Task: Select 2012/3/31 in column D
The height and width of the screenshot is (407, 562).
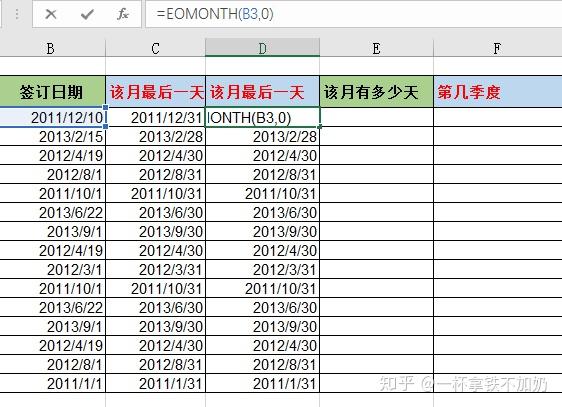Action: [x=262, y=269]
